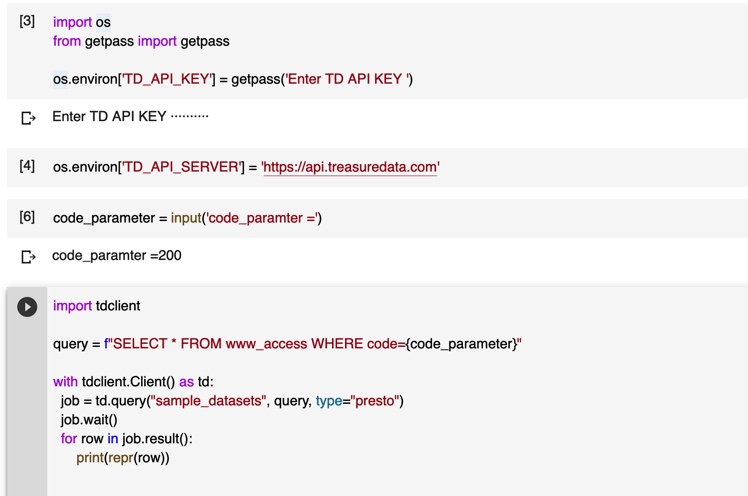Image resolution: width=748 pixels, height=496 pixels.
Task: Click the TD_API_KEY environ assignment line
Action: [233, 79]
